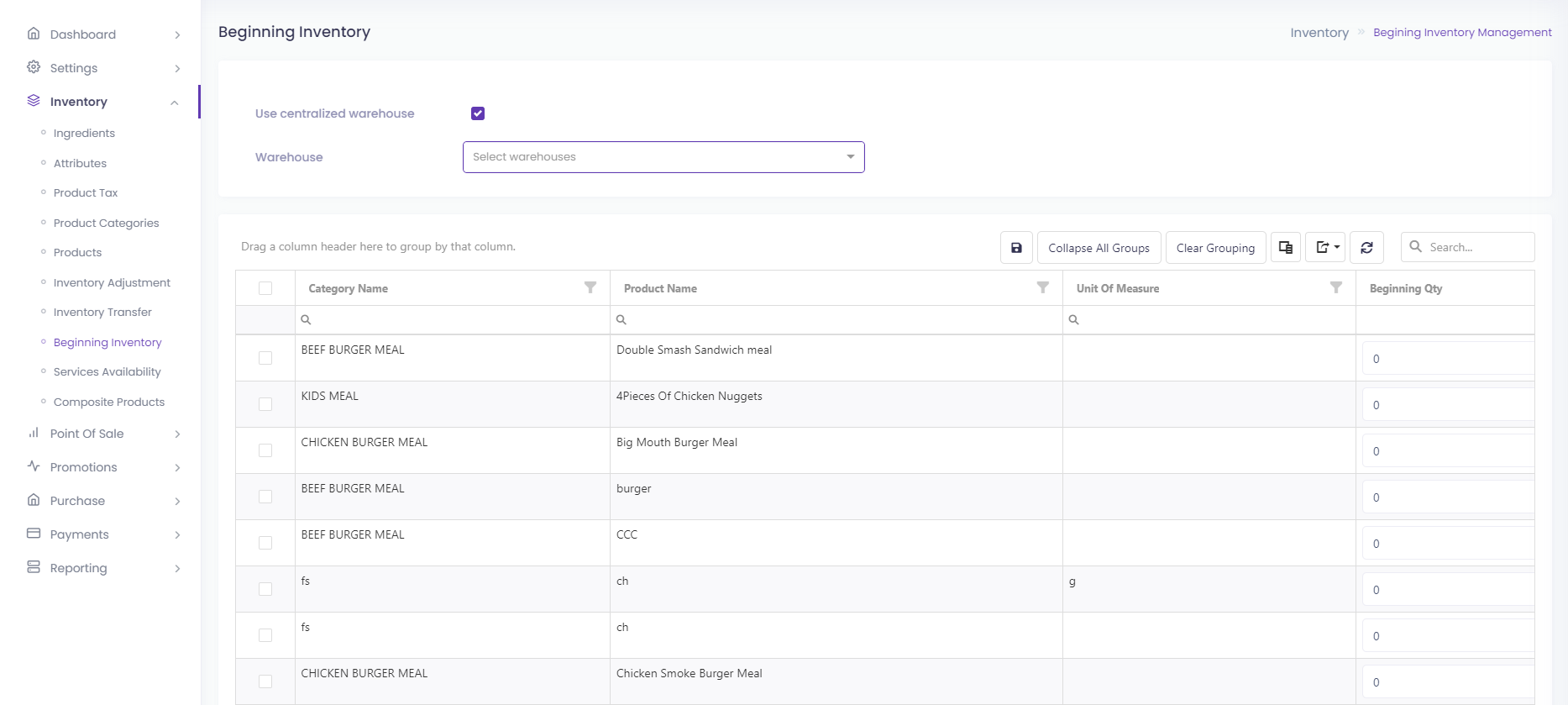Screen dimensions: 1568x705
Task: Collapse the Inventory menu chevron
Action: tap(175, 103)
